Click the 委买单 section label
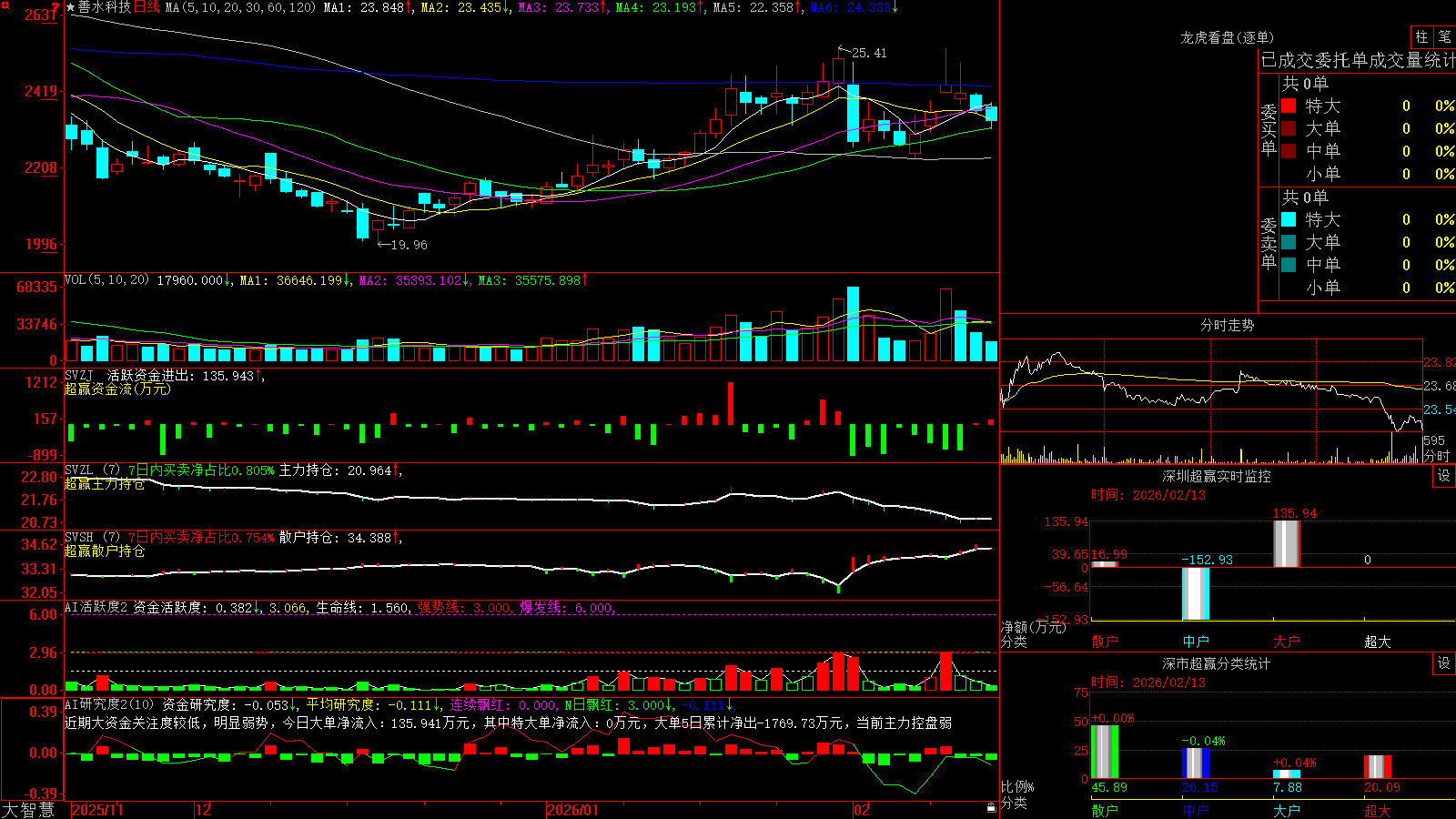This screenshot has height=819, width=1456. point(1269,130)
